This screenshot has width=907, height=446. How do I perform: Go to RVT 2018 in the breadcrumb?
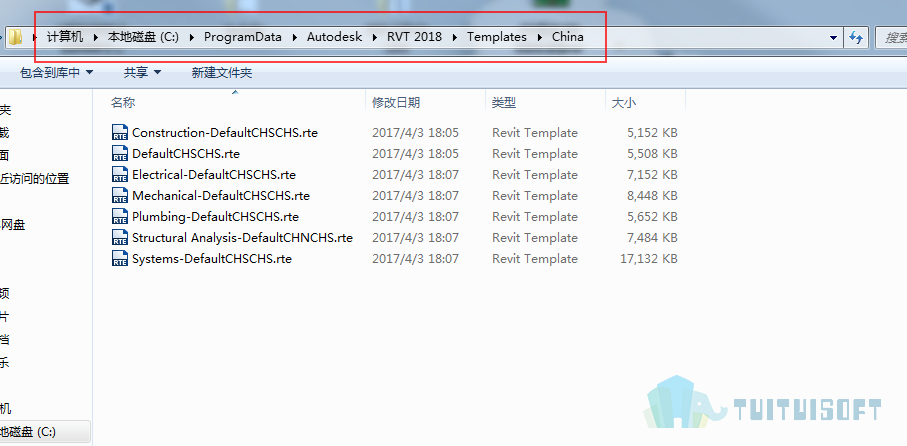tap(414, 37)
